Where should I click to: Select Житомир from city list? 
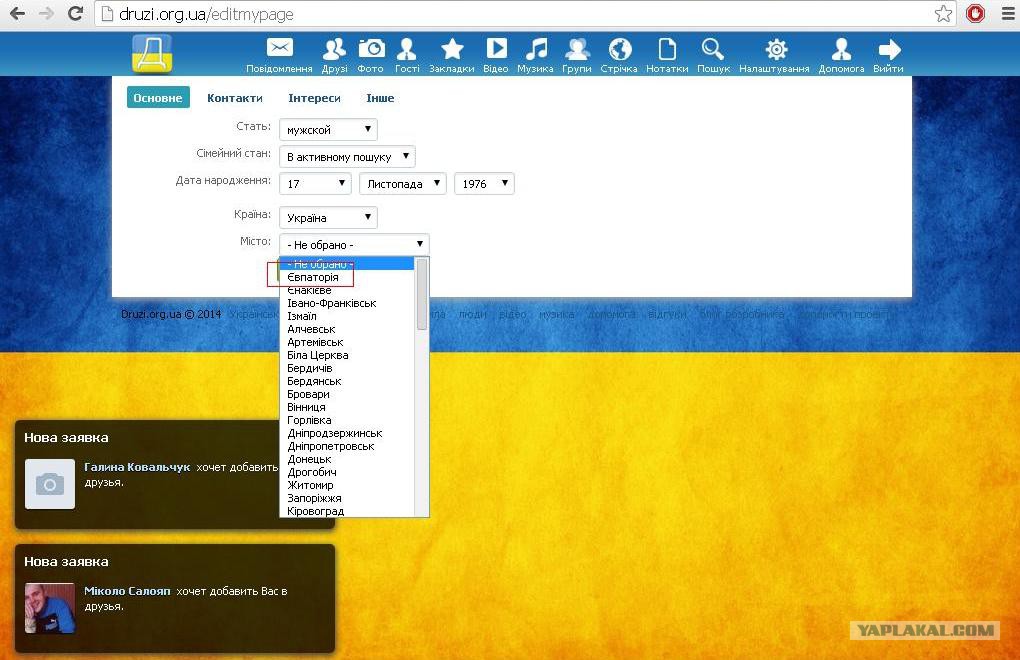click(347, 485)
